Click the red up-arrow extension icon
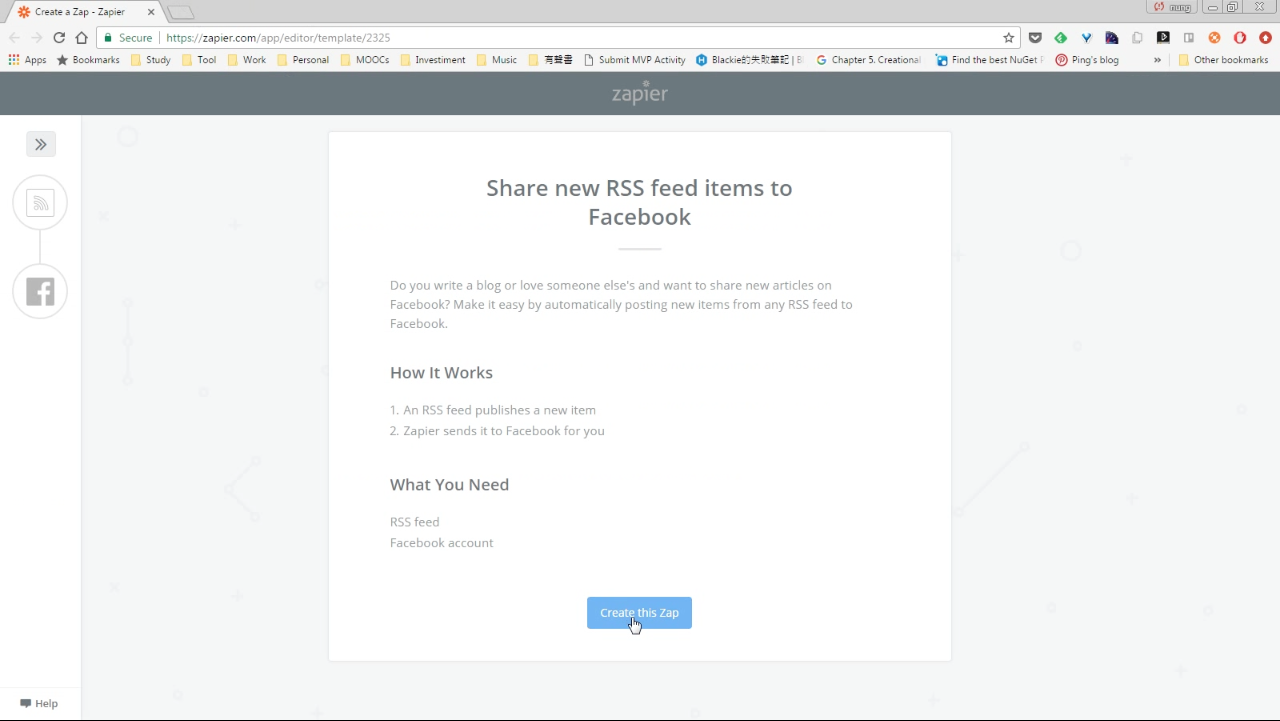The height and width of the screenshot is (721, 1280). point(1265,37)
